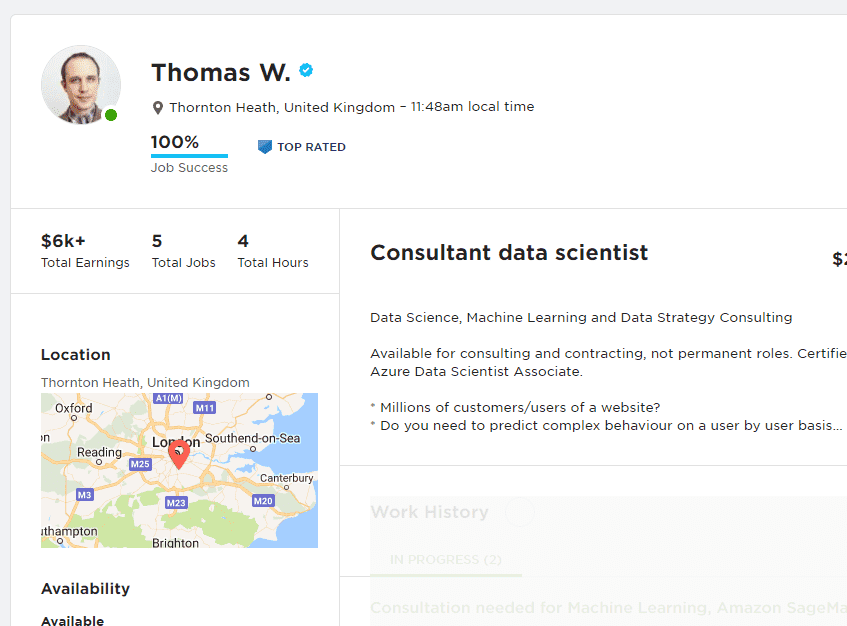Image resolution: width=847 pixels, height=626 pixels.
Task: Open Thomas W.'s profile photo
Action: [80, 85]
